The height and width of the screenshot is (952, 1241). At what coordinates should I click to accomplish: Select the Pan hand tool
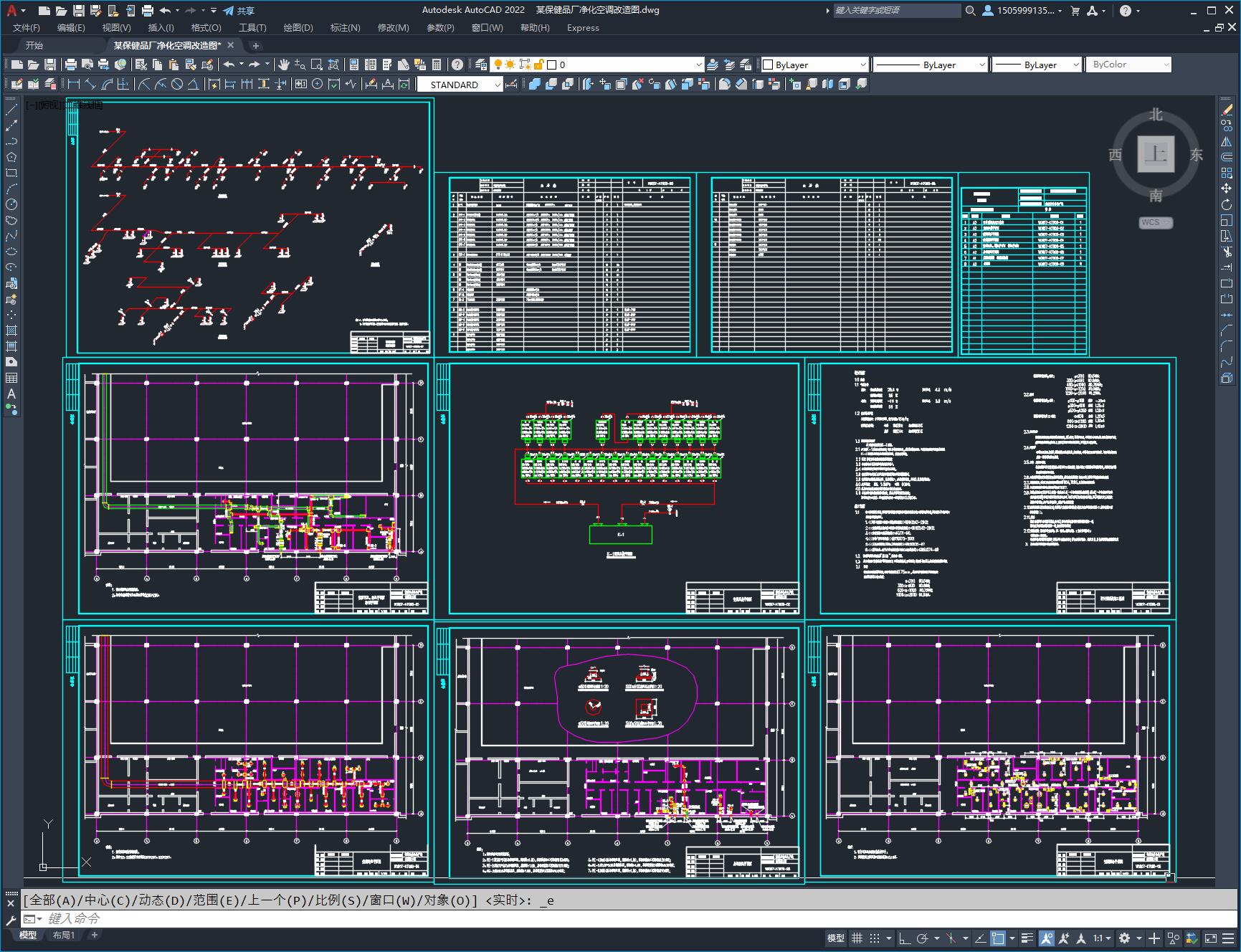point(283,65)
